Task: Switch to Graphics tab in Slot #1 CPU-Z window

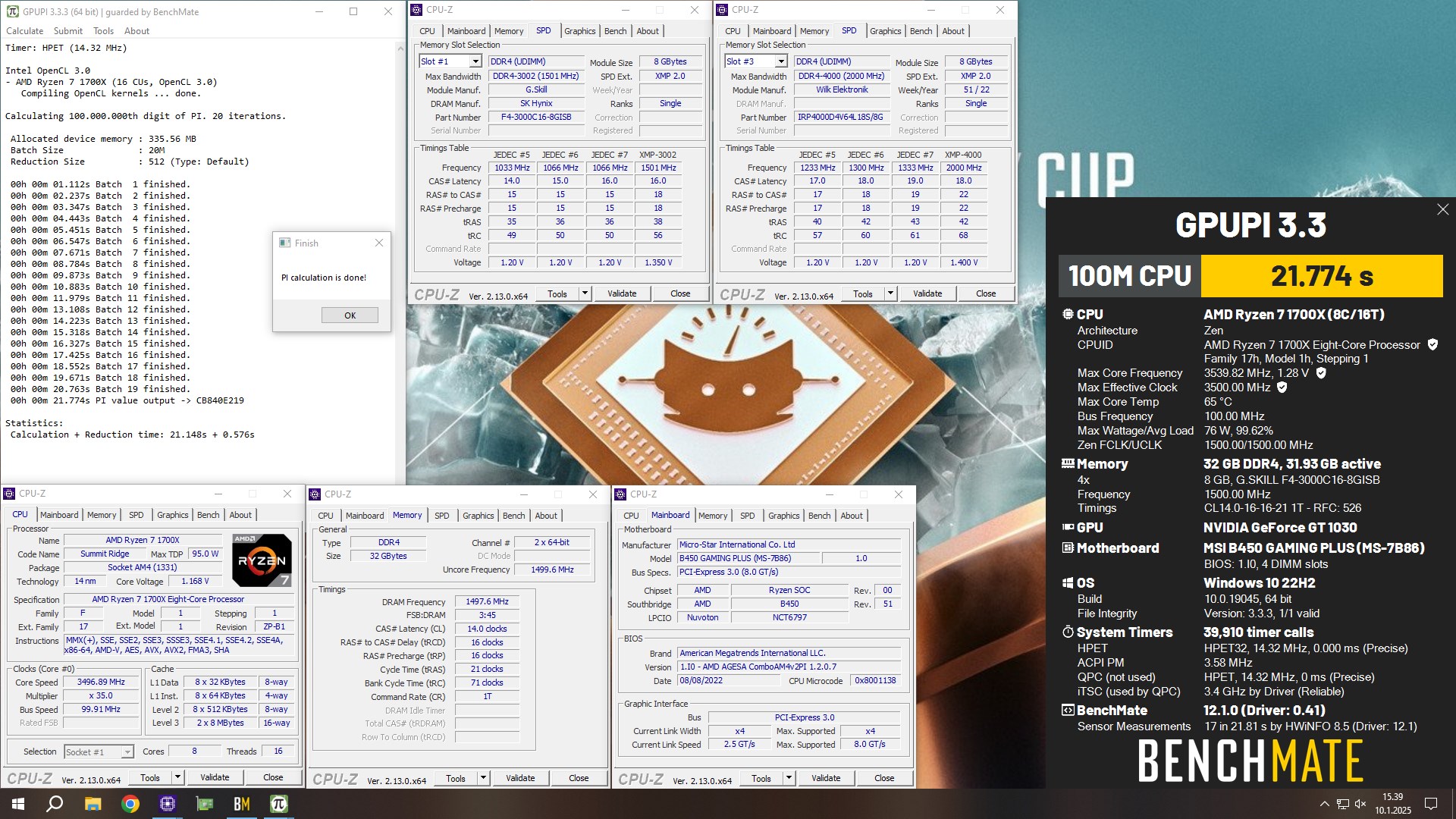Action: [x=580, y=31]
